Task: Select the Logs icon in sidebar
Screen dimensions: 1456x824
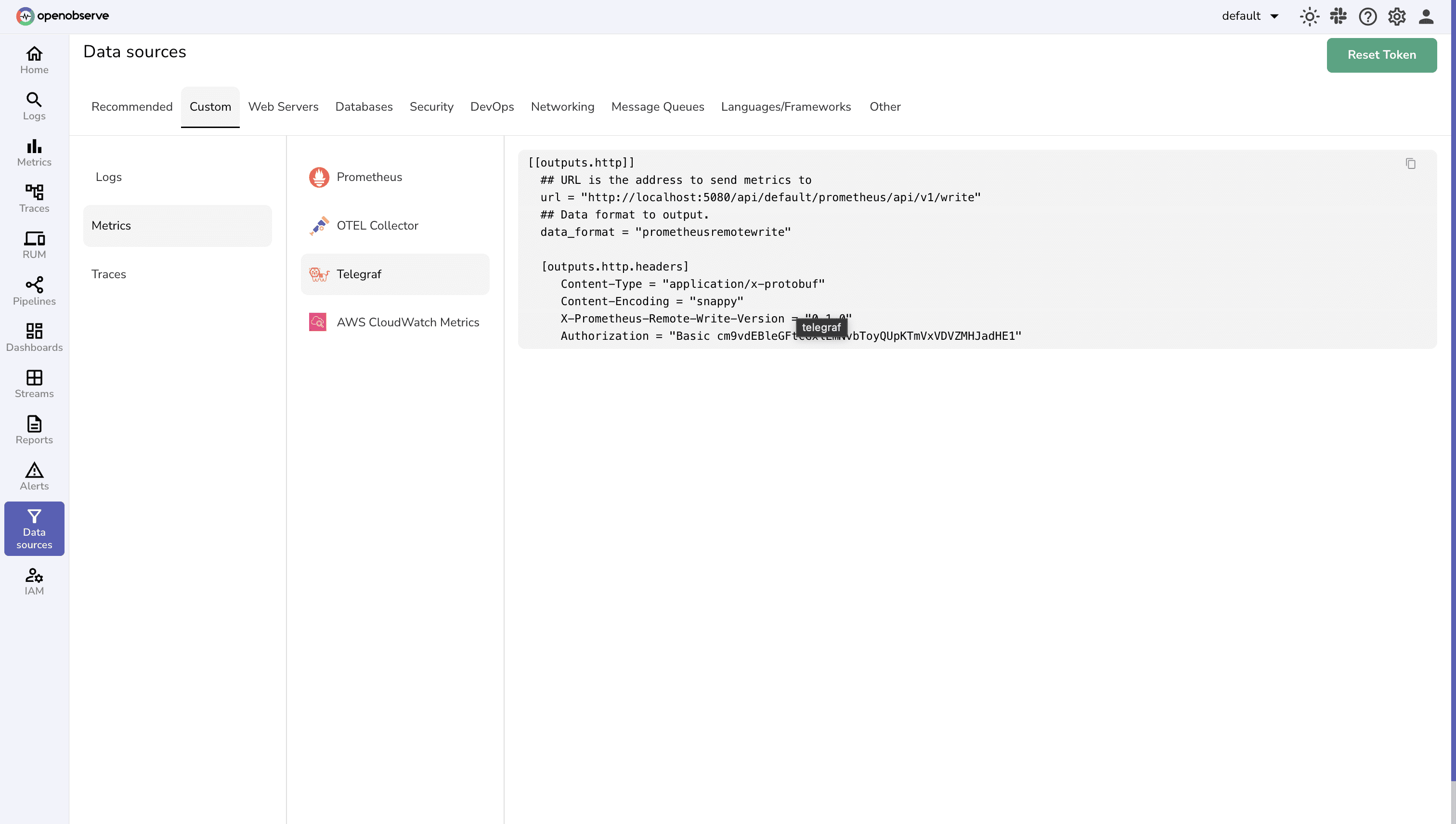Action: point(34,106)
